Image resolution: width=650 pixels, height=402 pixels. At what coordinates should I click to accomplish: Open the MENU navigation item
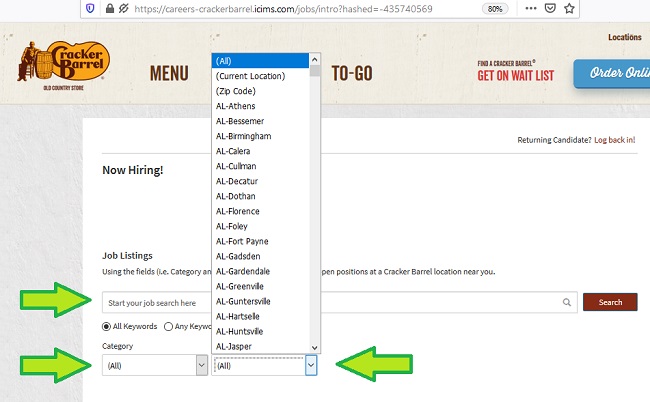click(x=169, y=73)
